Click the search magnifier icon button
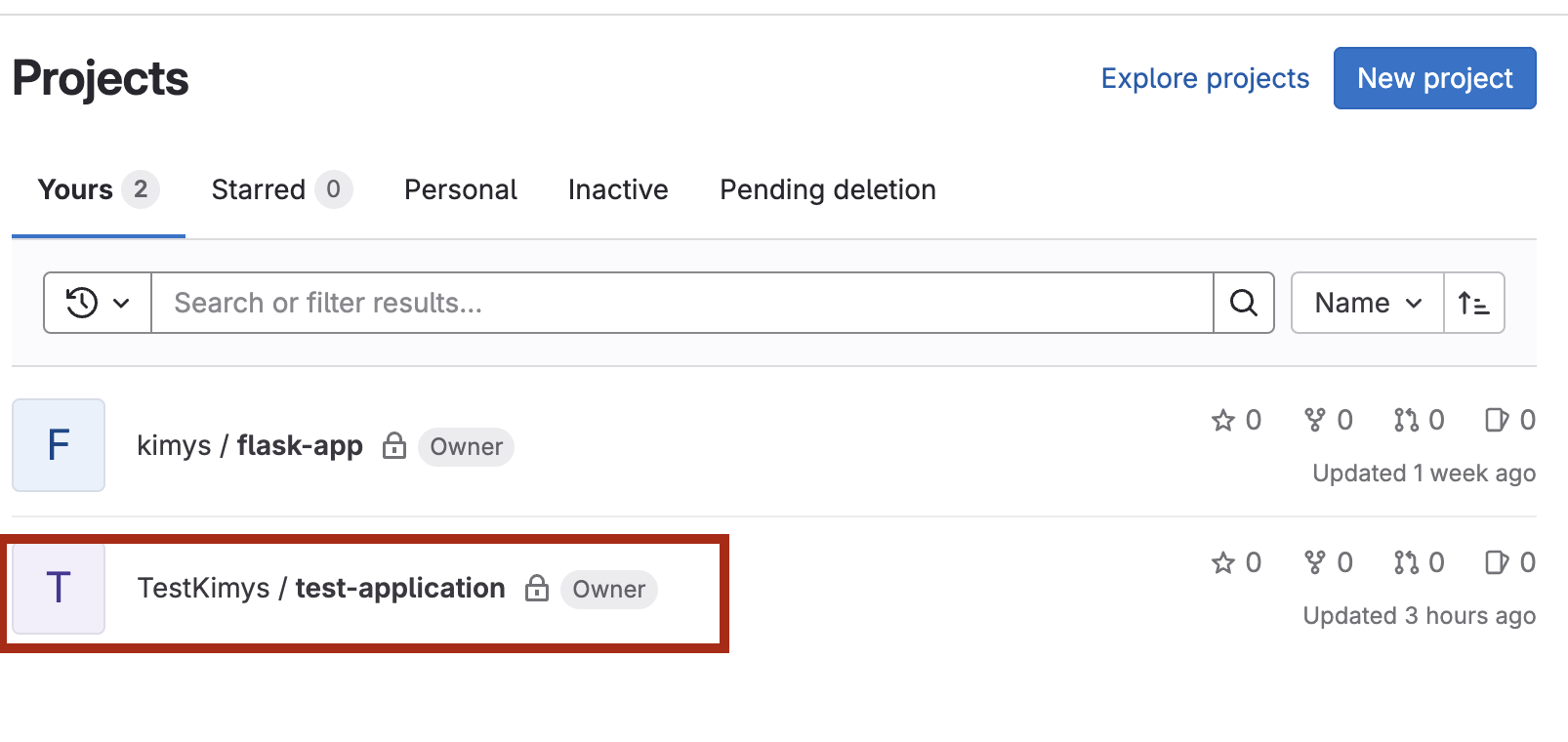Viewport: 1568px width, 742px height. coord(1243,303)
